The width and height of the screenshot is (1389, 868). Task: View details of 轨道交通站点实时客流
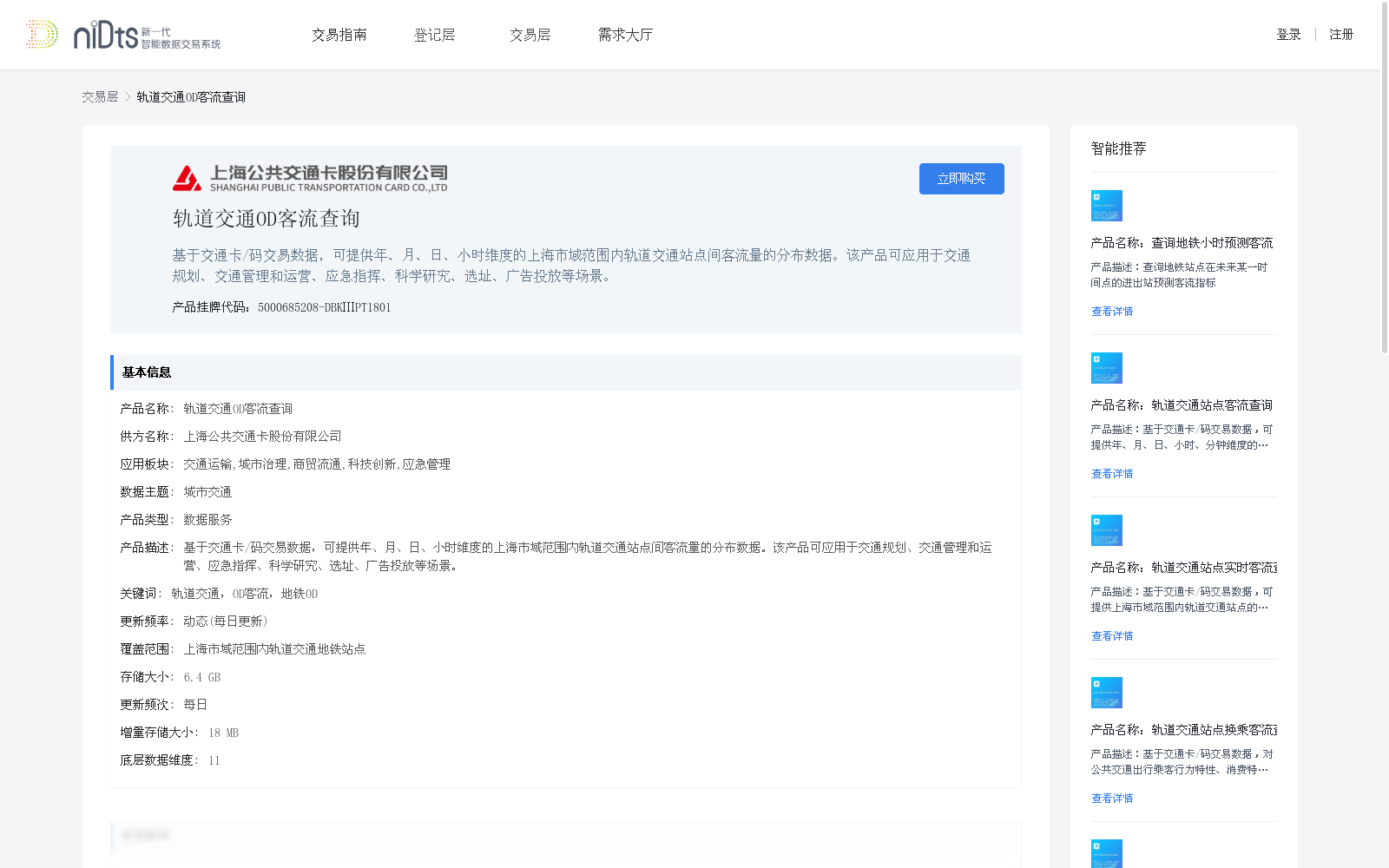tap(1112, 636)
